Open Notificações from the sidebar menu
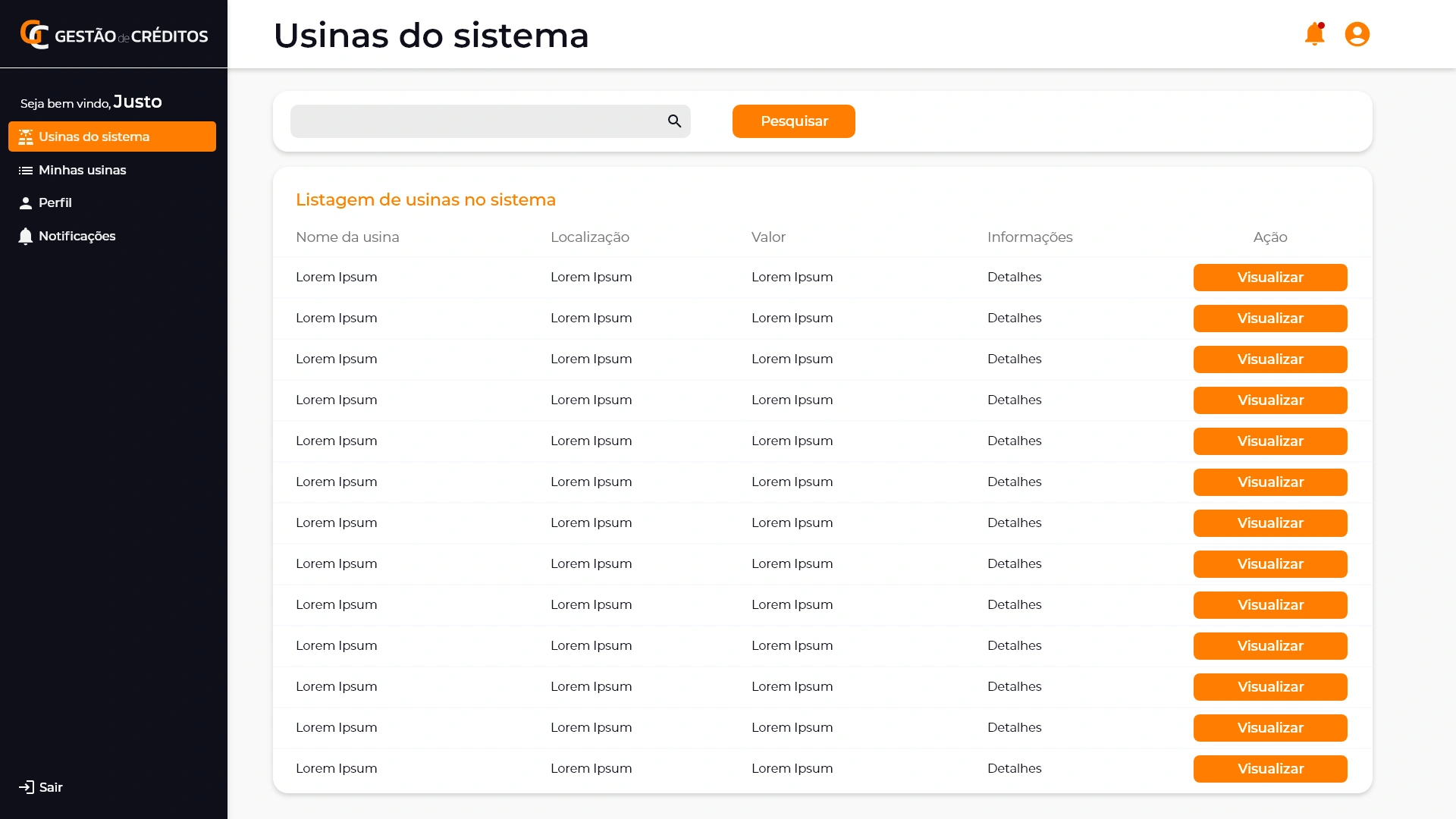The width and height of the screenshot is (1456, 819). coord(77,236)
